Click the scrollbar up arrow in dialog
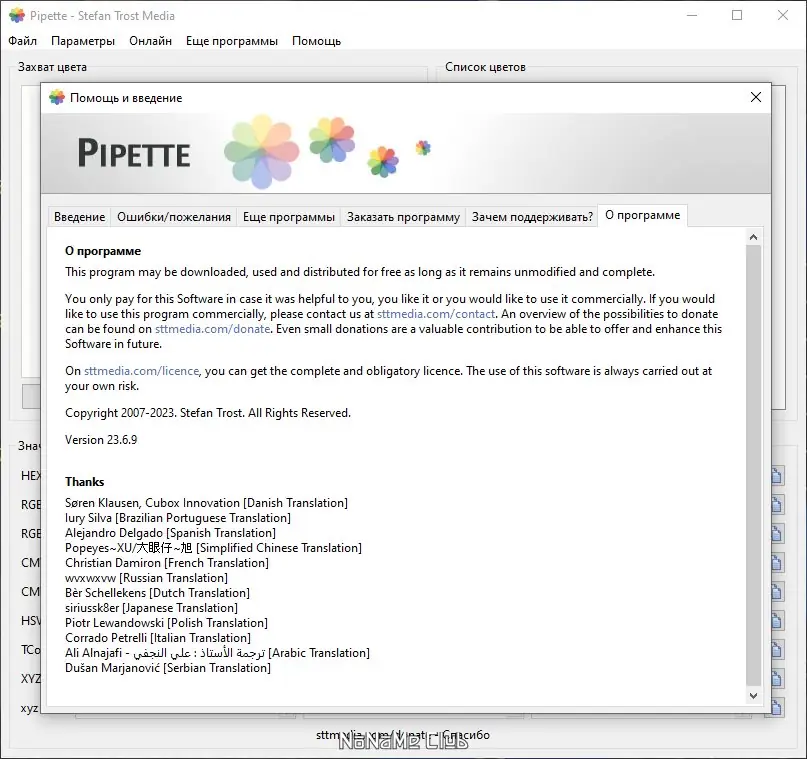 click(753, 237)
